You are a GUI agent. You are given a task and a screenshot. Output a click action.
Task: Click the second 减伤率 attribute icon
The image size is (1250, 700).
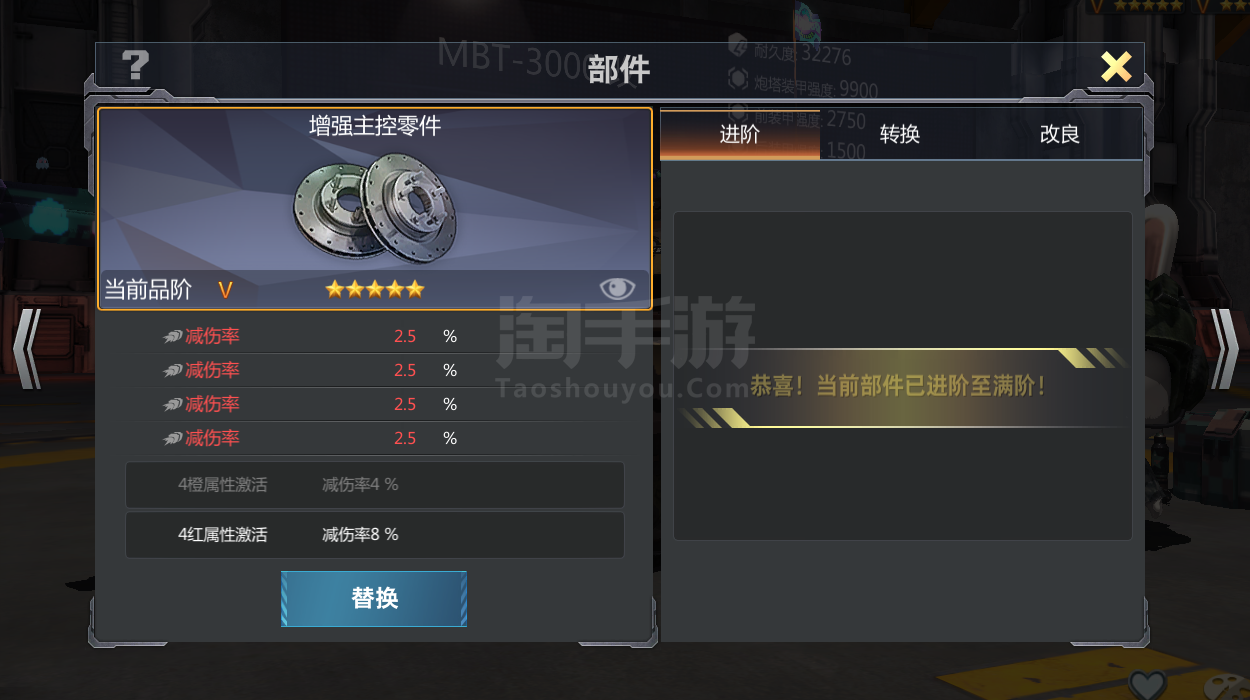pyautogui.click(x=173, y=371)
